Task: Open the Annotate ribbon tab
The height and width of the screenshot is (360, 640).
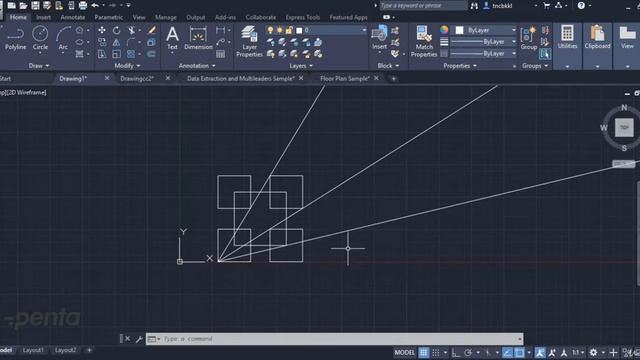Action: 73,17
